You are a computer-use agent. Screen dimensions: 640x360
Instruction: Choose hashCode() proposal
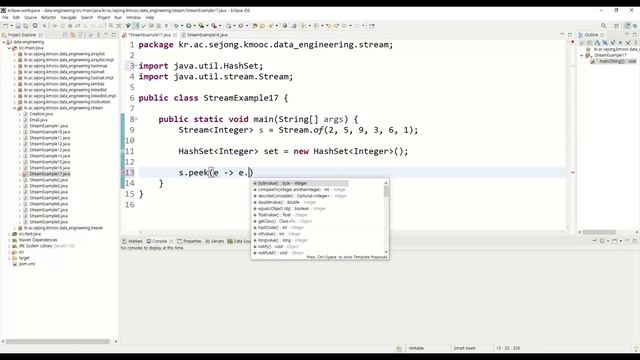280,228
